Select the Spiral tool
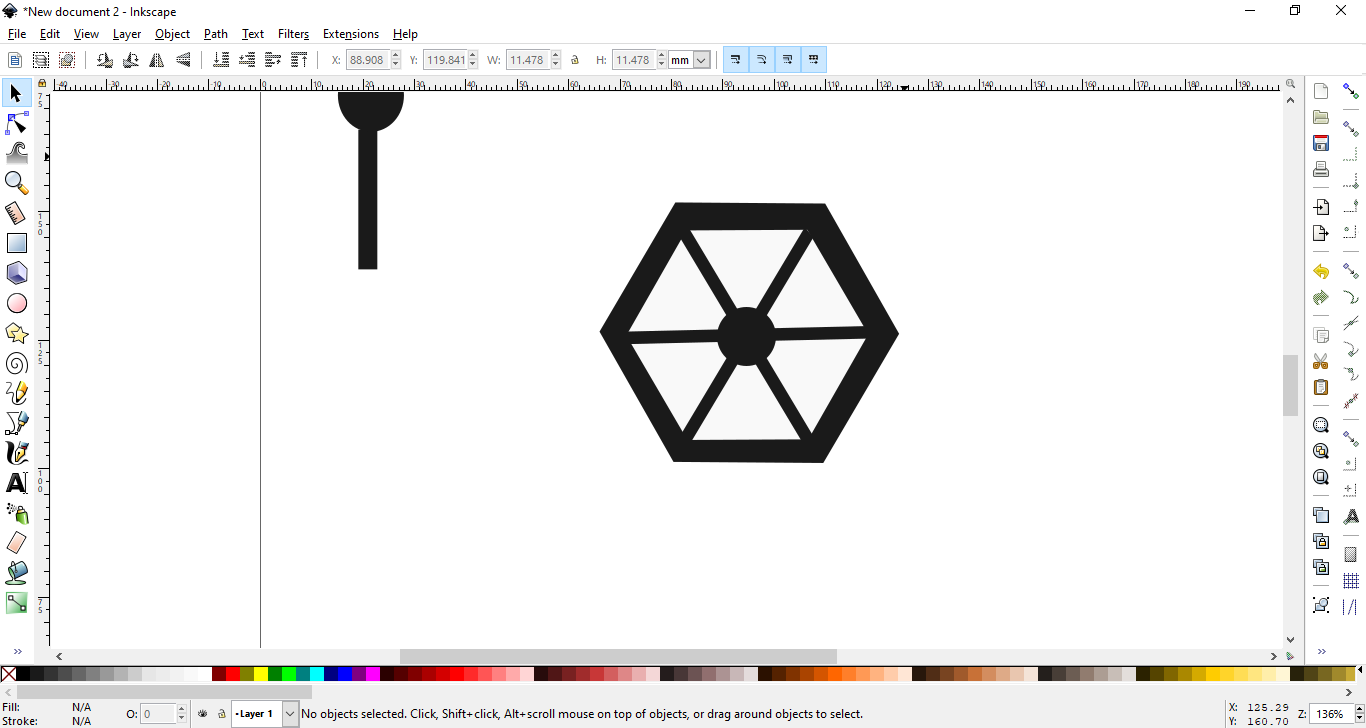The width and height of the screenshot is (1366, 728). [16, 363]
